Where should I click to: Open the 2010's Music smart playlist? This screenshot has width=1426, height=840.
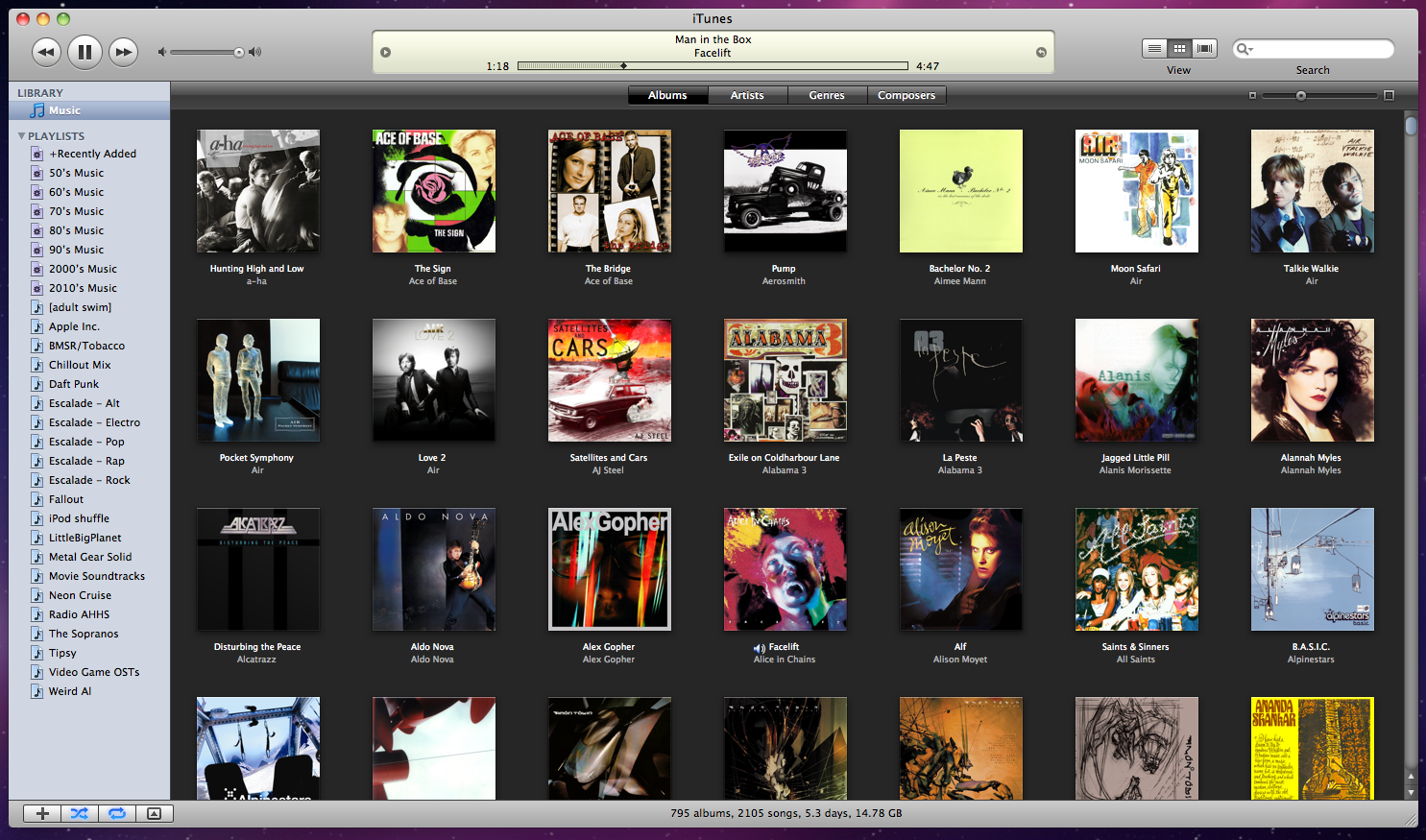click(x=89, y=288)
